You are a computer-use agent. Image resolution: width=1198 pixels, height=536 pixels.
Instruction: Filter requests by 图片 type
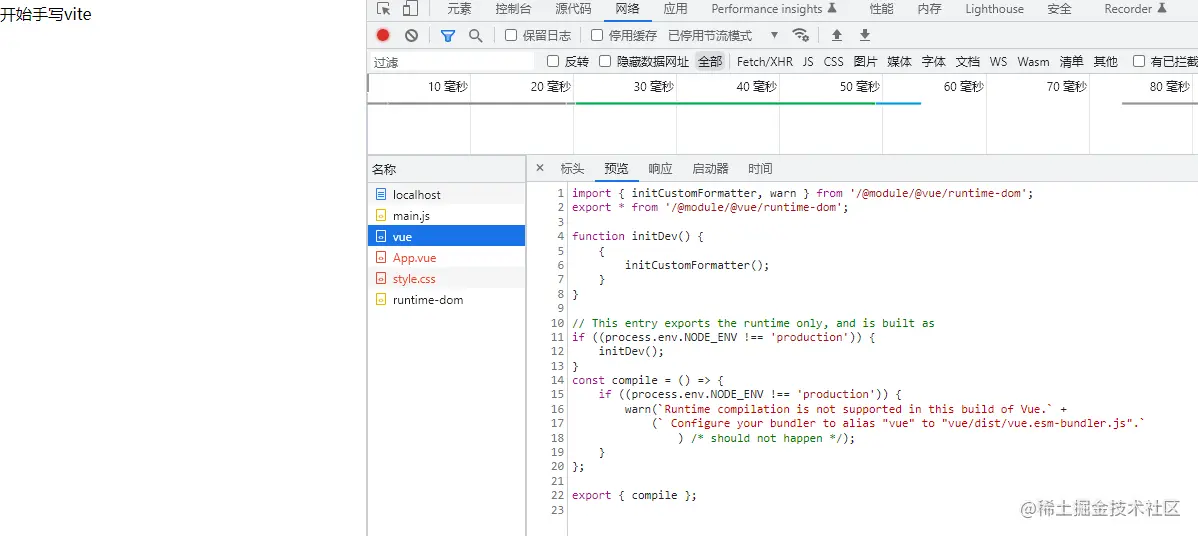point(866,62)
